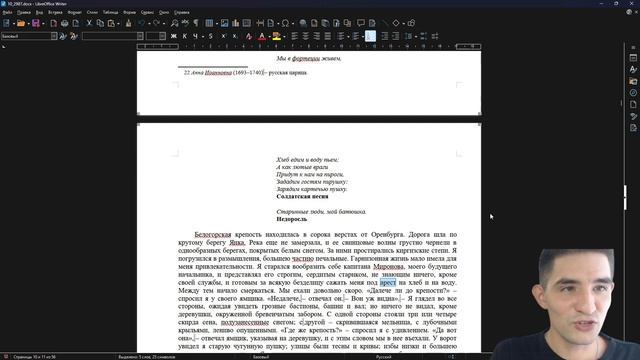The image size is (640, 360).
Task: Open Find and Replace magnifier icon
Action: click(x=174, y=23)
